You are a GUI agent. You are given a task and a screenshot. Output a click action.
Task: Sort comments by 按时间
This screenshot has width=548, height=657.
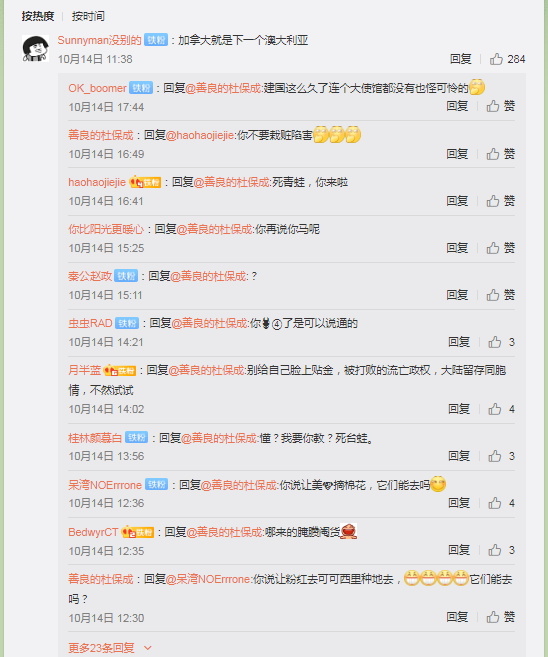coord(88,16)
